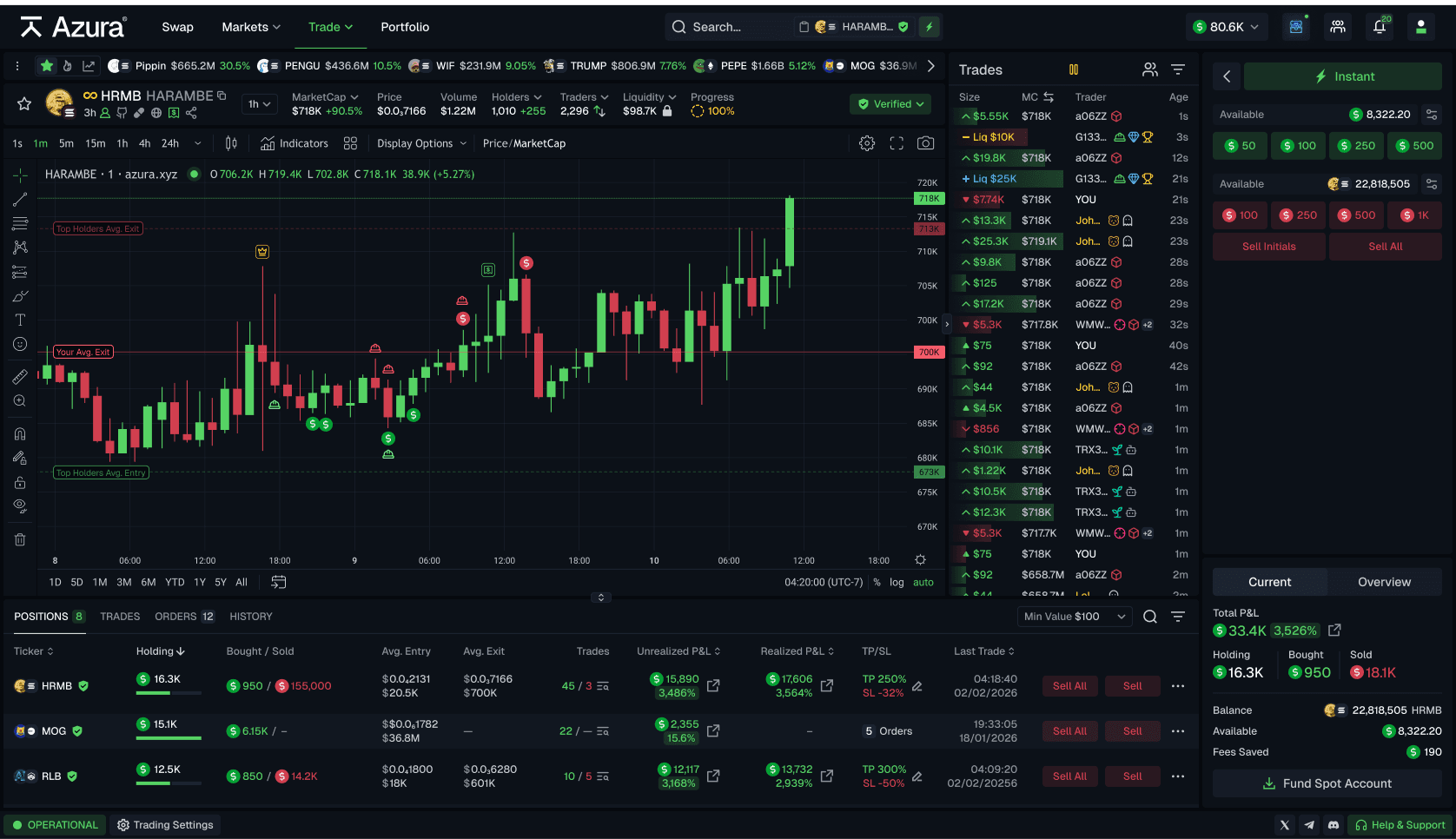
Task: Share Total P&L via export icon
Action: click(1334, 630)
